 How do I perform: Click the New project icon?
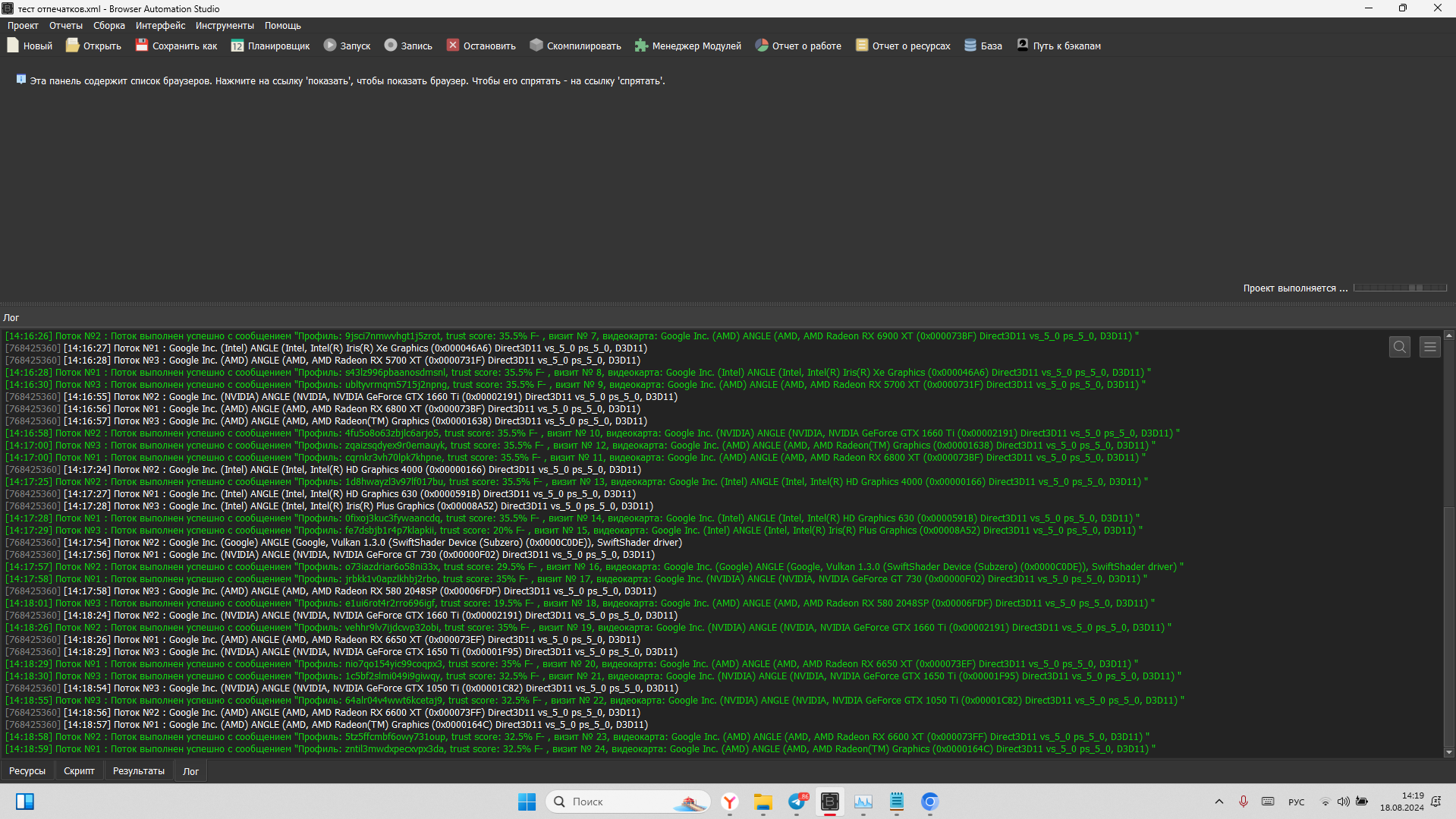(13, 46)
